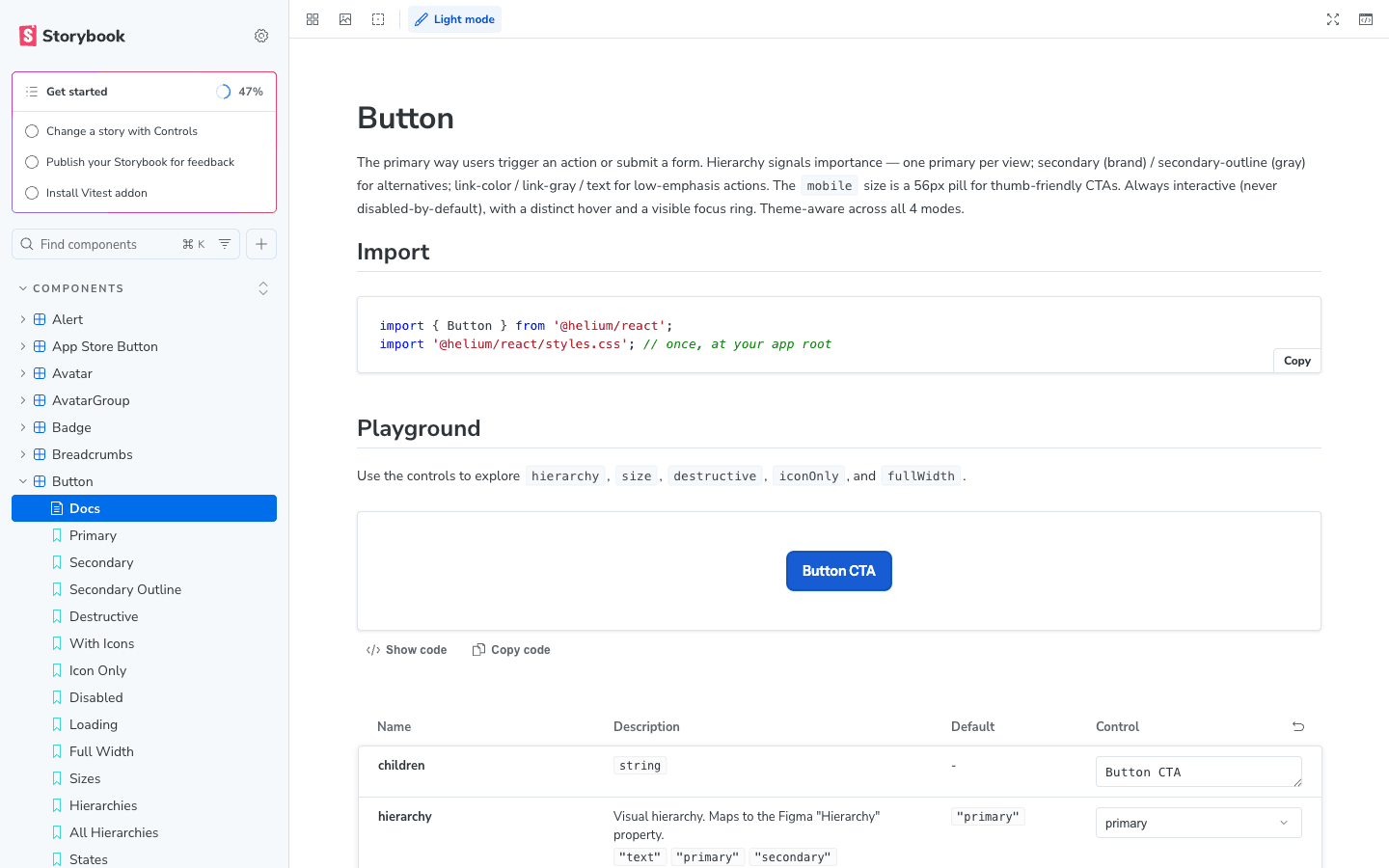
Task: Open the With Icons story
Action: click(101, 643)
